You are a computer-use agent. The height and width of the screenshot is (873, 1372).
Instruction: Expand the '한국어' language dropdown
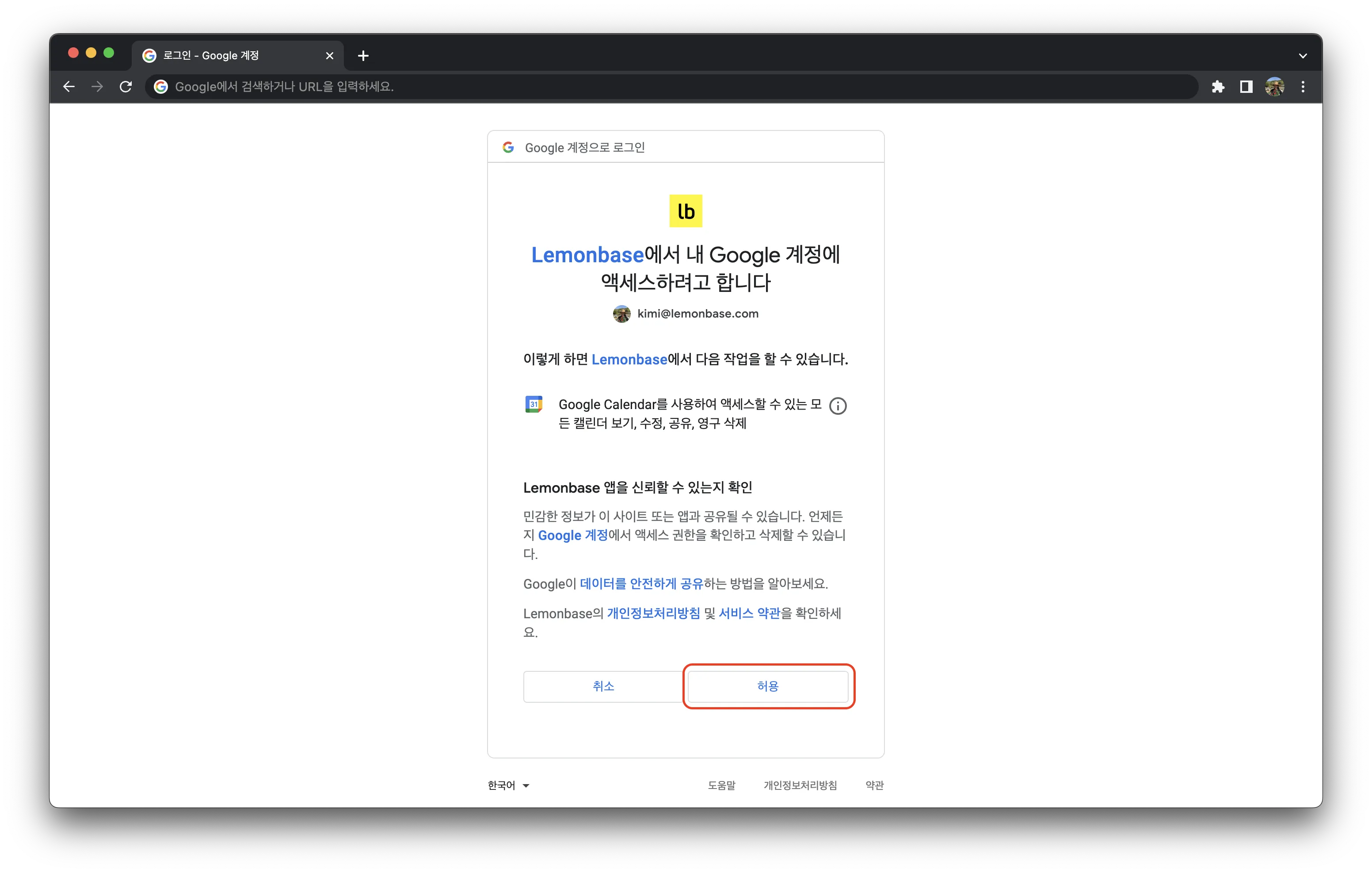[x=509, y=786]
